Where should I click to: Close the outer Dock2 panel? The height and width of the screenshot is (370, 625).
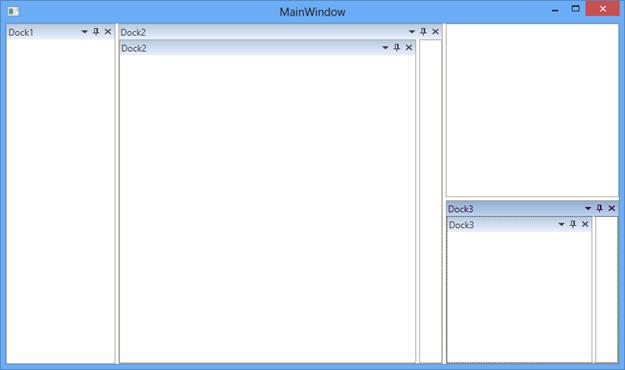(435, 31)
